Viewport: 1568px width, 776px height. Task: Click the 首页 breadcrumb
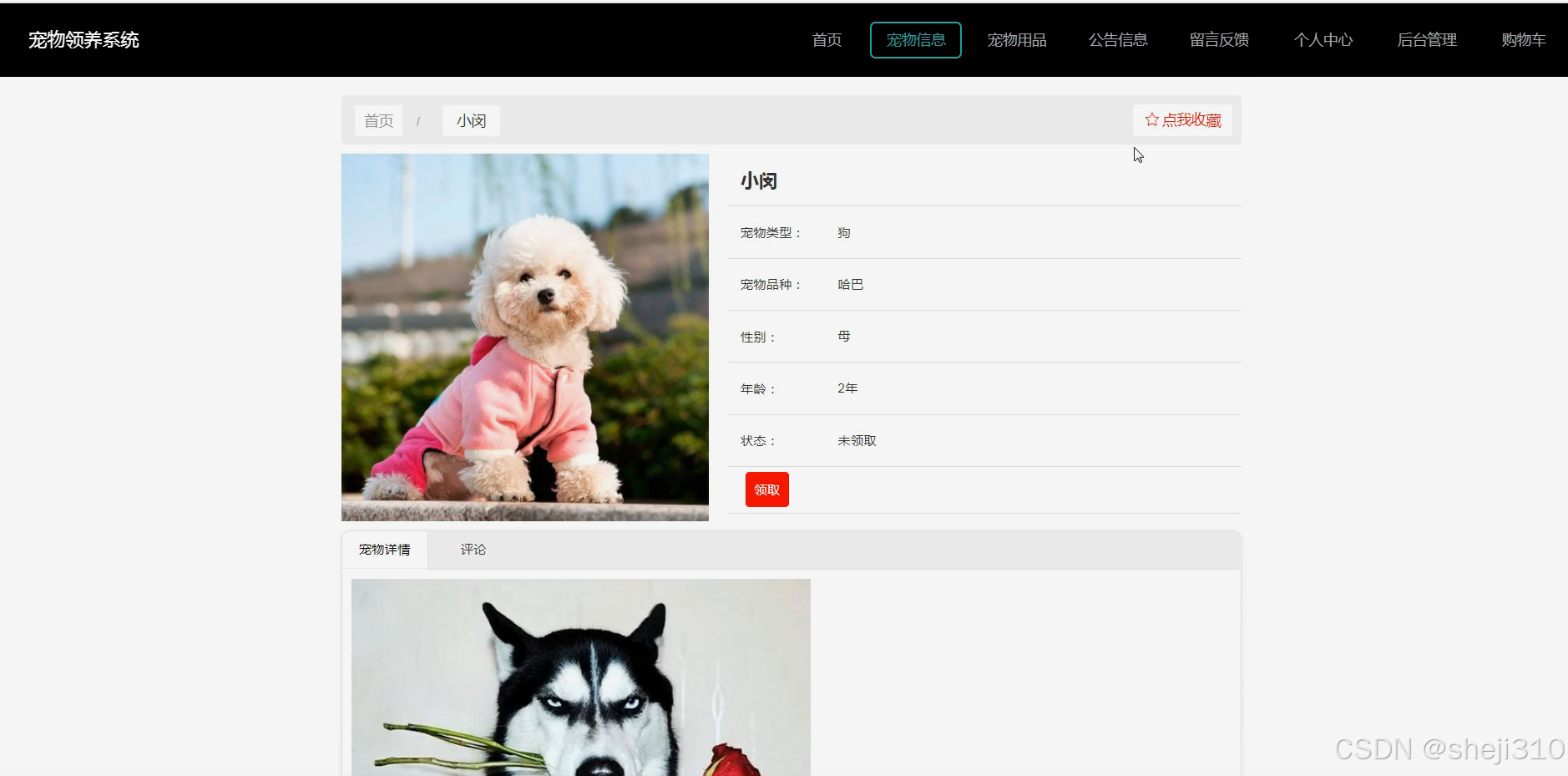coord(378,121)
